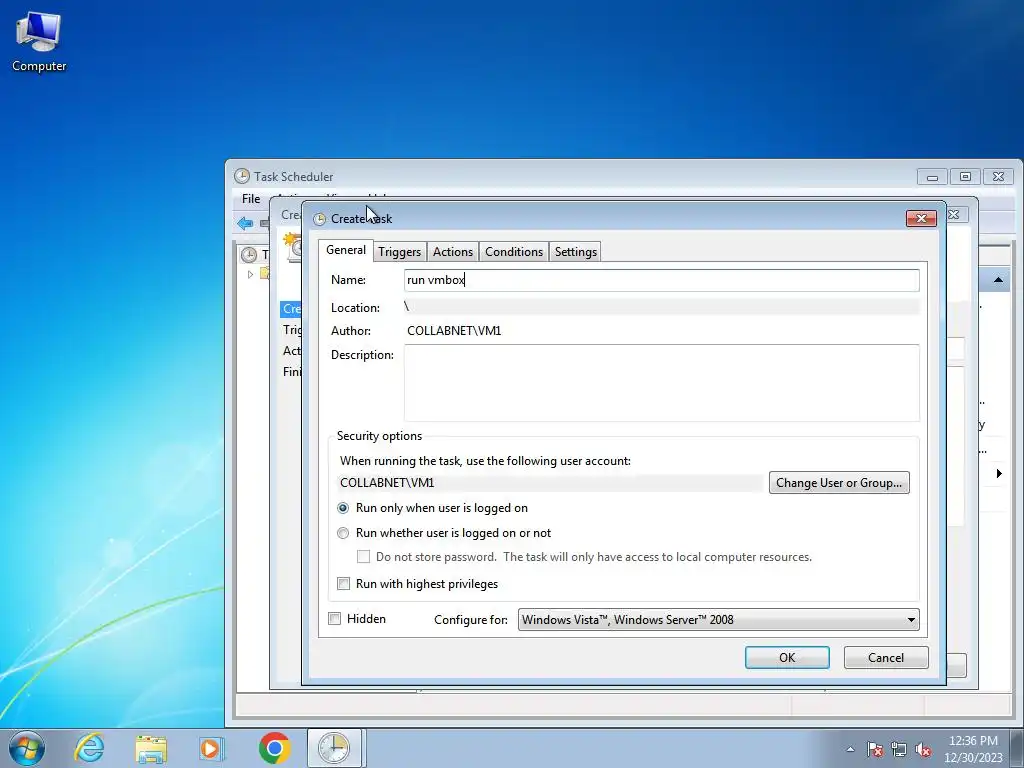The width and height of the screenshot is (1024, 768).
Task: Tick the Hidden checkbox
Action: click(334, 618)
